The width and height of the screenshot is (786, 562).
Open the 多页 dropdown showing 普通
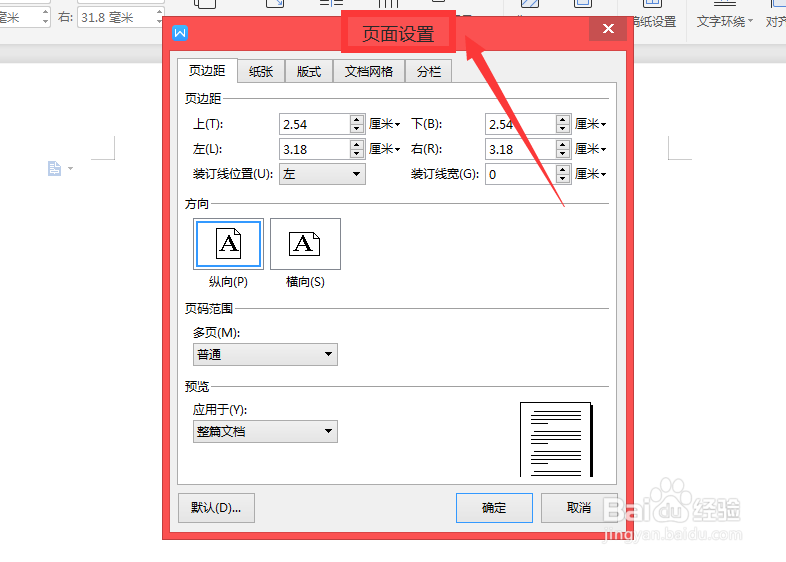tap(265, 354)
